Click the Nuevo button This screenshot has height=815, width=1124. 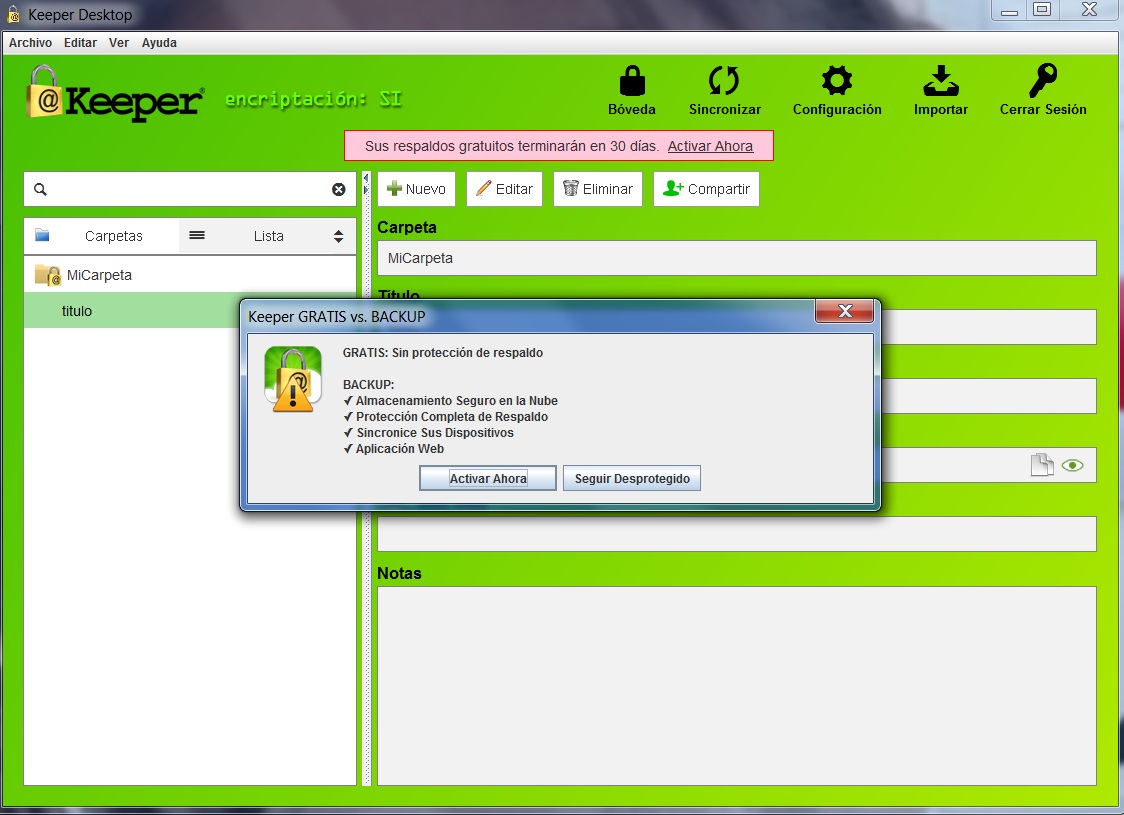416,189
